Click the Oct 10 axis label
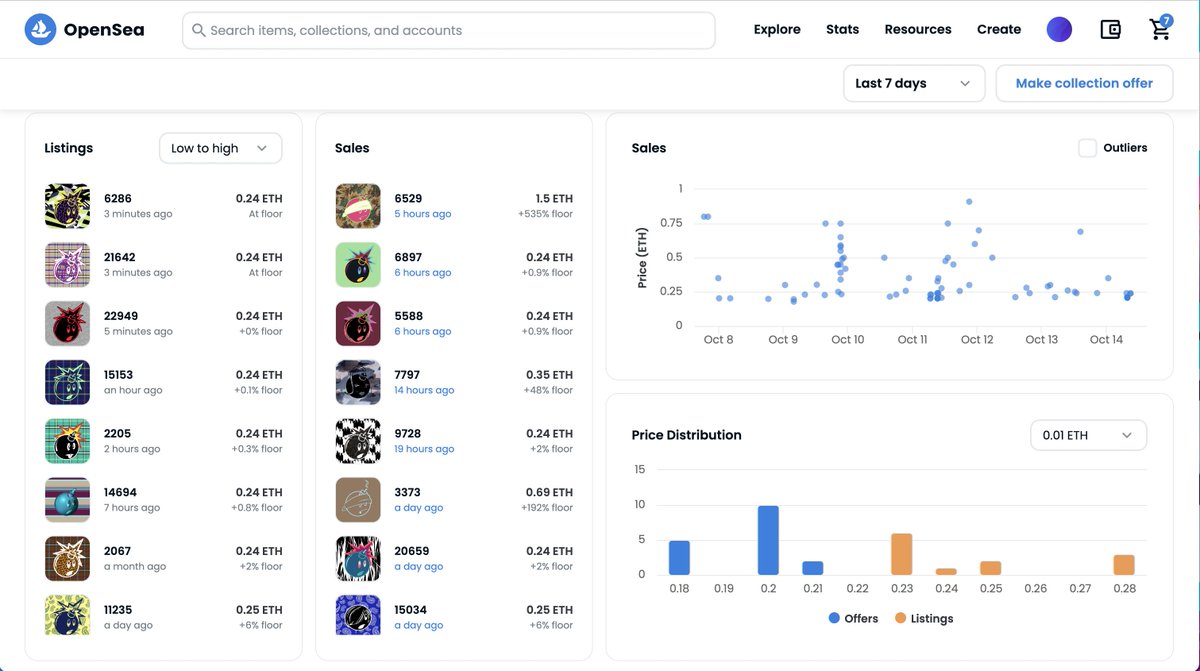The image size is (1200, 671). pyautogui.click(x=848, y=340)
